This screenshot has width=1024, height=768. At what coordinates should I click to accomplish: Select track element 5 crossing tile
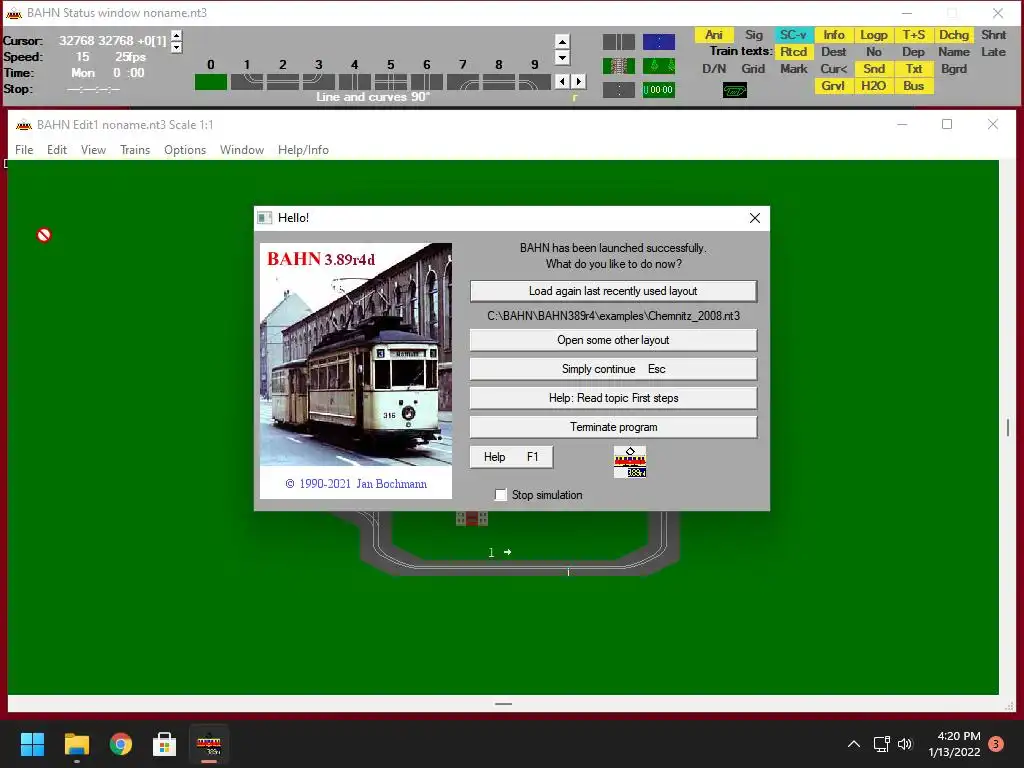(391, 82)
